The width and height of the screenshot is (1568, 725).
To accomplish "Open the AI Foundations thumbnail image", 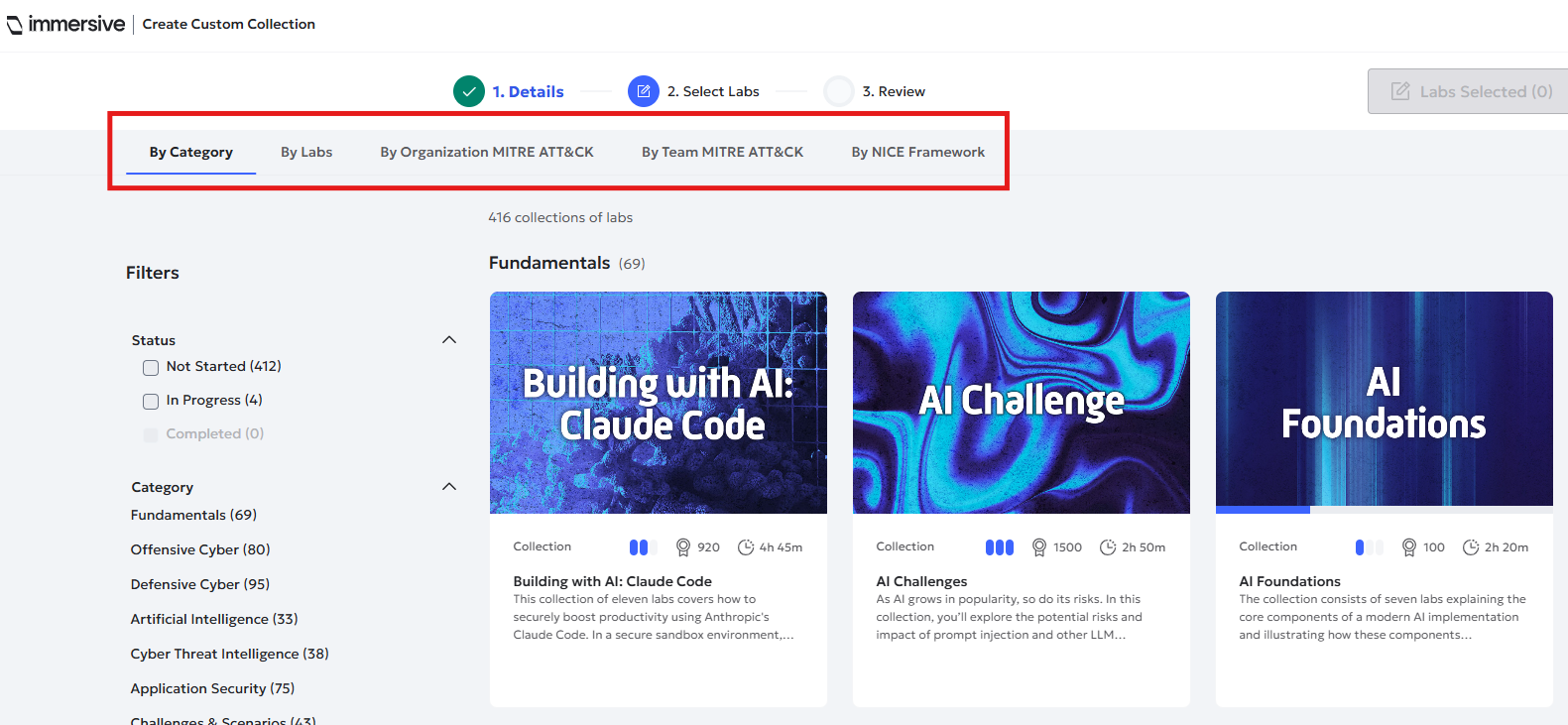I will [x=1385, y=399].
